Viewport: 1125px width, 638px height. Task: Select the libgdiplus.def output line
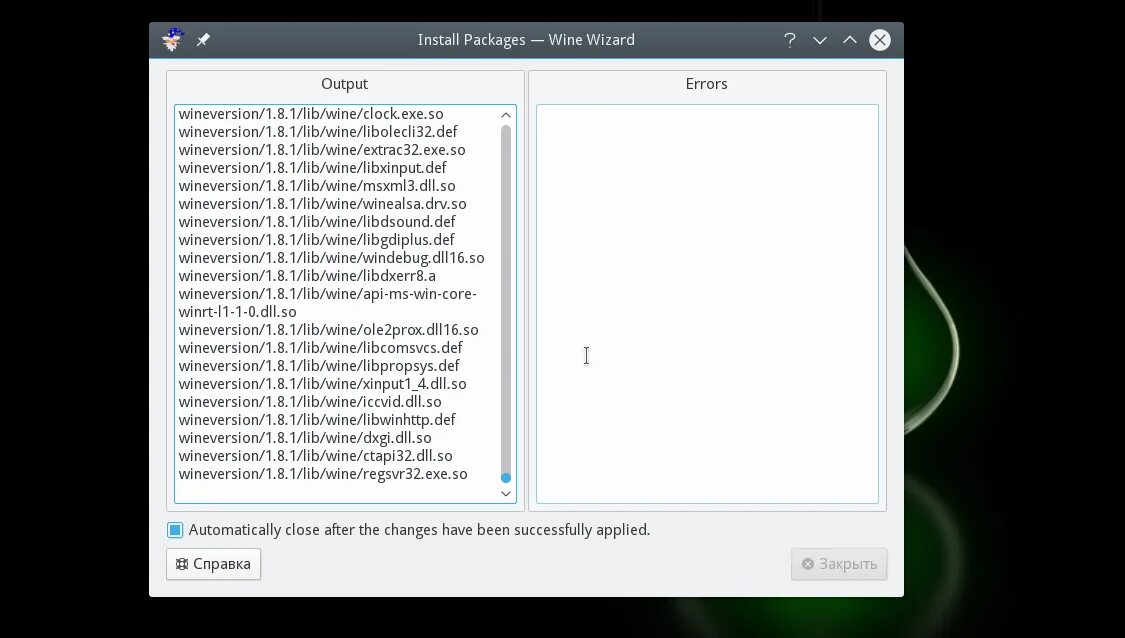click(x=316, y=240)
